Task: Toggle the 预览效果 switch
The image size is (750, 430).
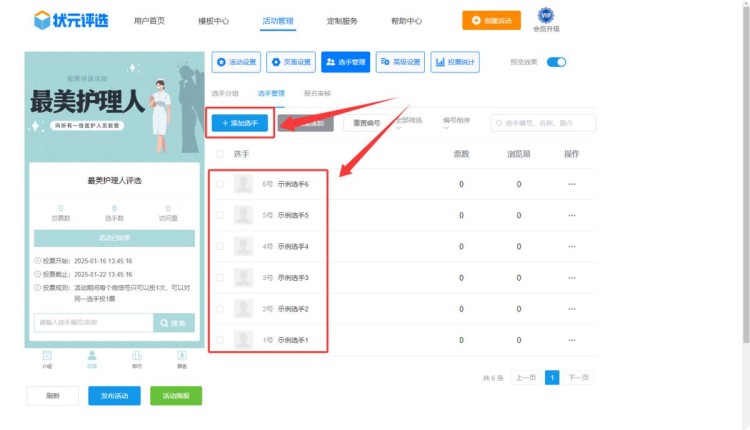Action: [x=556, y=62]
